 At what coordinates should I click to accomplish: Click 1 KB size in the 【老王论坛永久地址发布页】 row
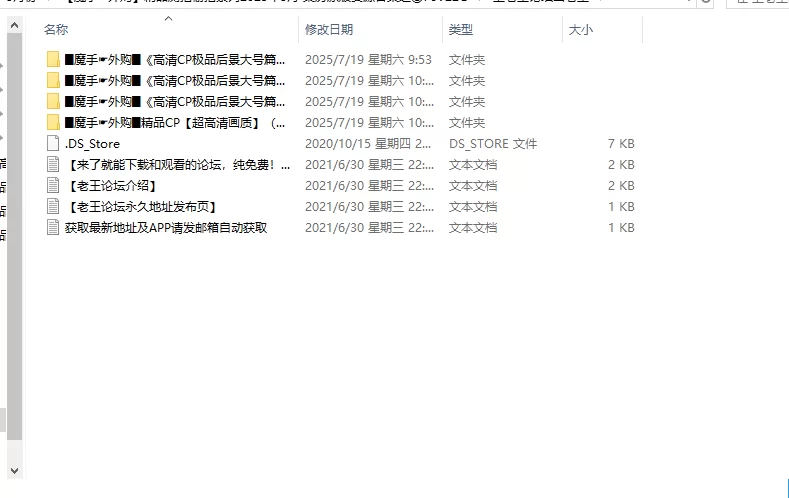(x=621, y=207)
